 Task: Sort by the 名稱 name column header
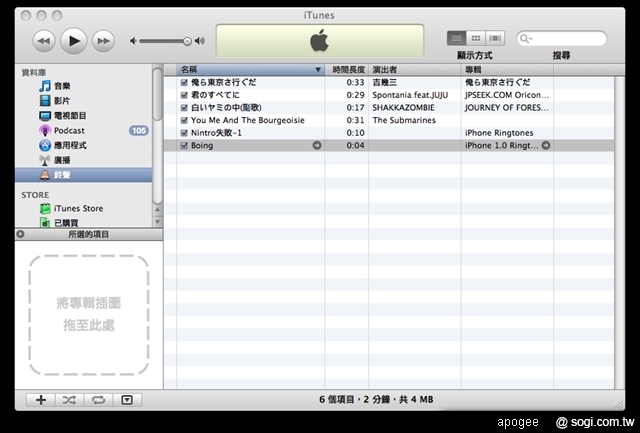click(x=250, y=70)
